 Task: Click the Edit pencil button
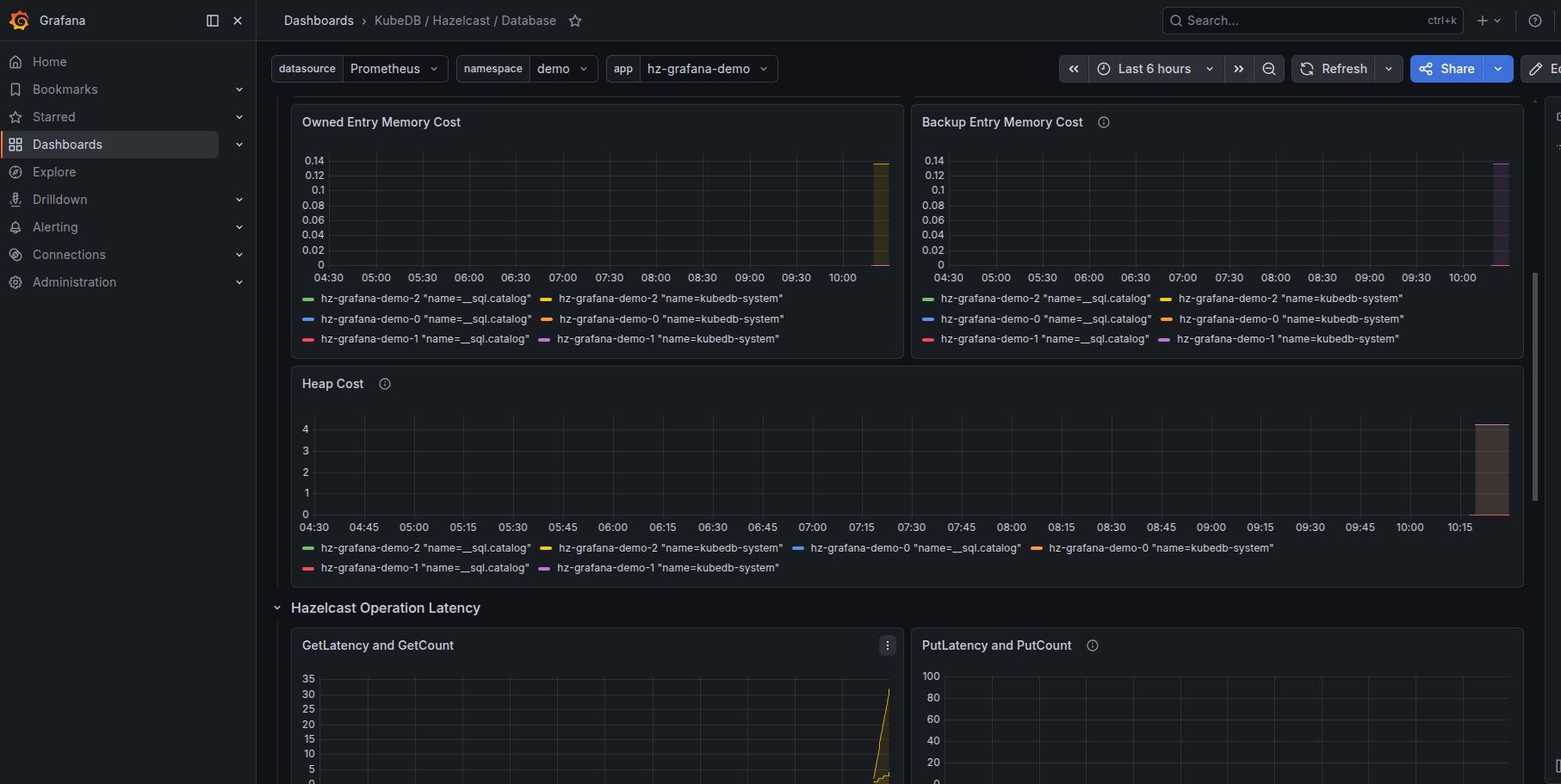click(1541, 69)
